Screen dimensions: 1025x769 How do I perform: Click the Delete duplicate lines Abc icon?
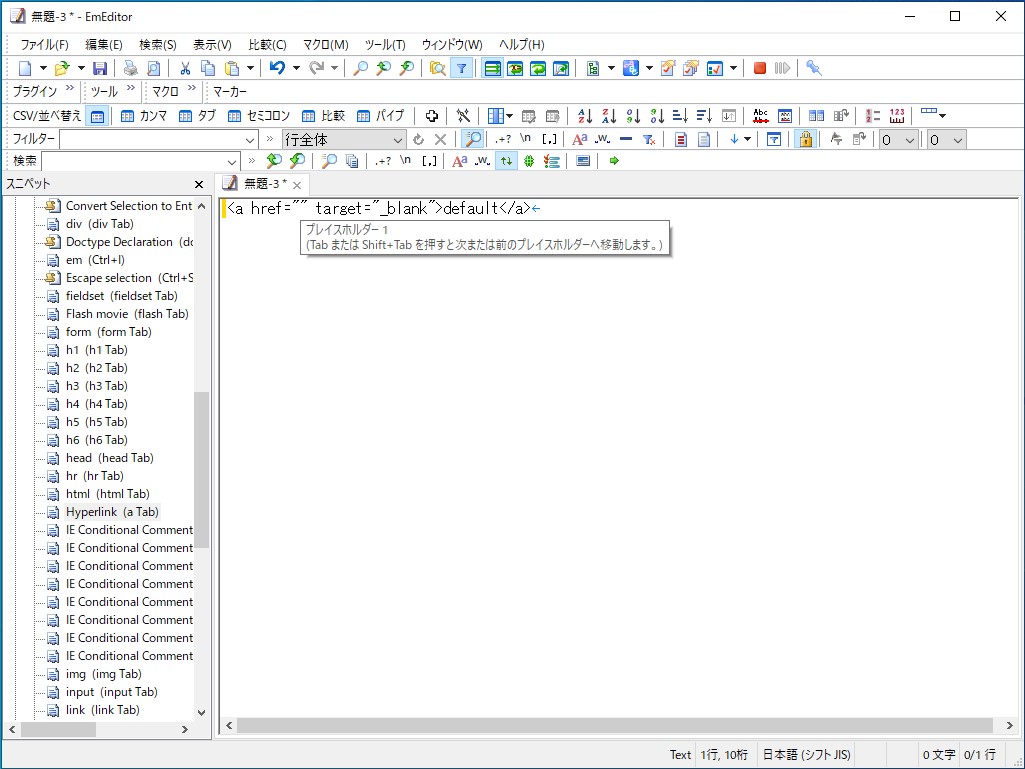click(760, 116)
